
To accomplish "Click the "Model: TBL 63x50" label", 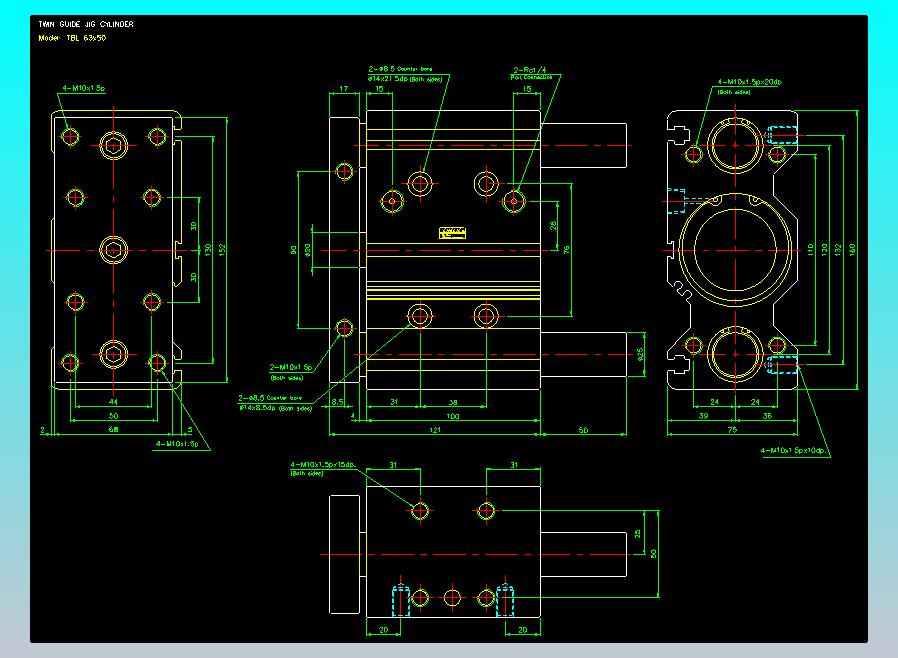I will [x=72, y=38].
